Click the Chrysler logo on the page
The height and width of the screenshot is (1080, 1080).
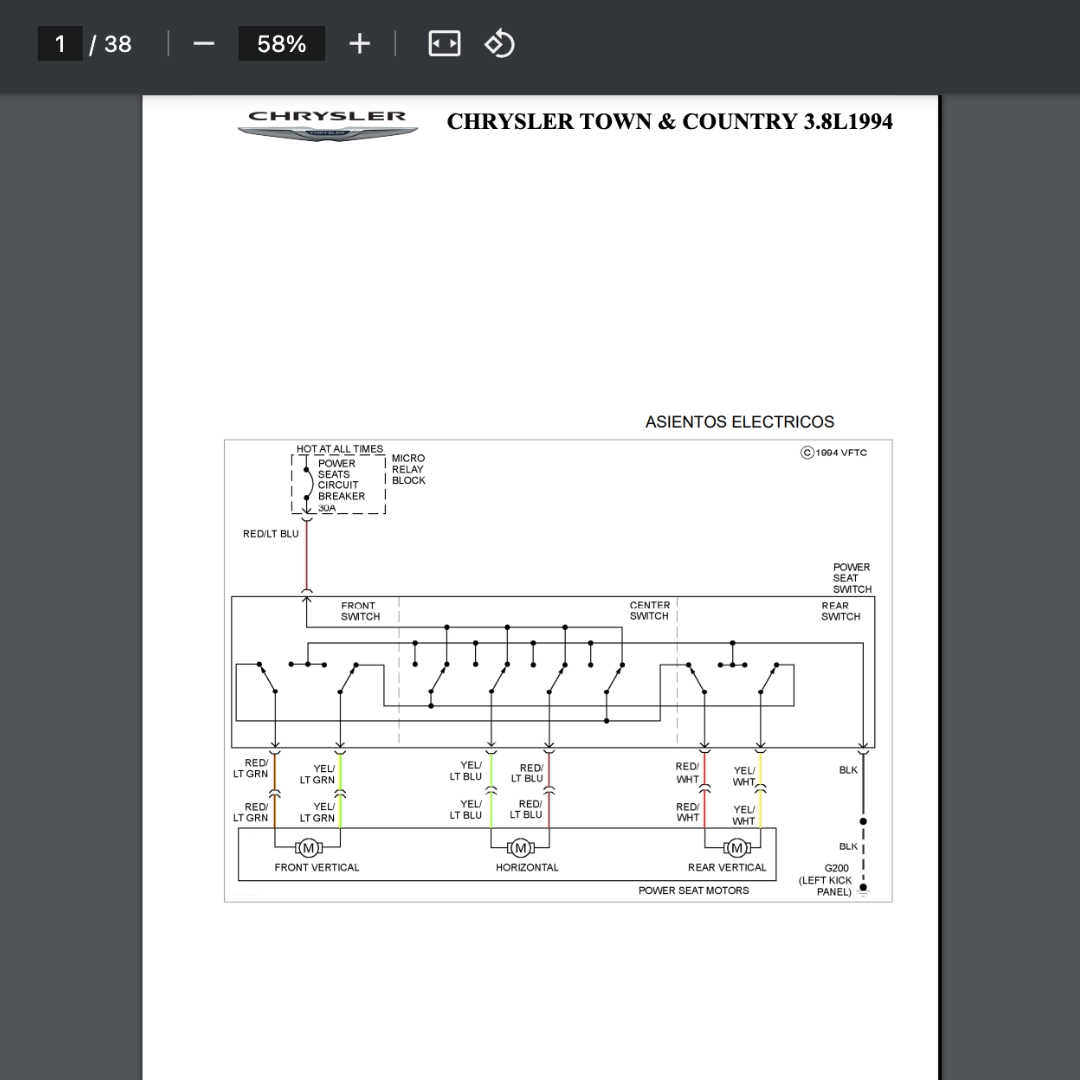click(327, 125)
